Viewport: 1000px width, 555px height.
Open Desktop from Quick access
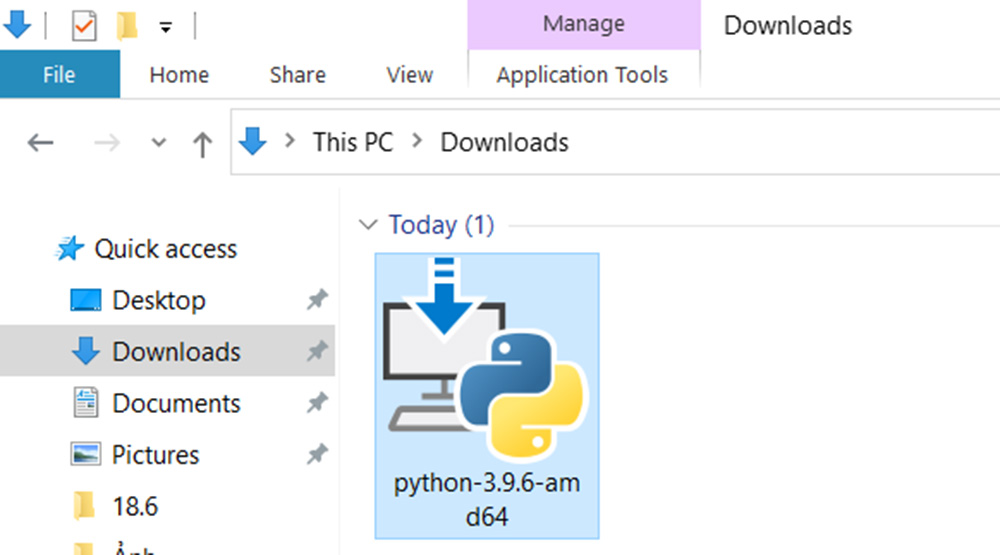pyautogui.click(x=159, y=300)
